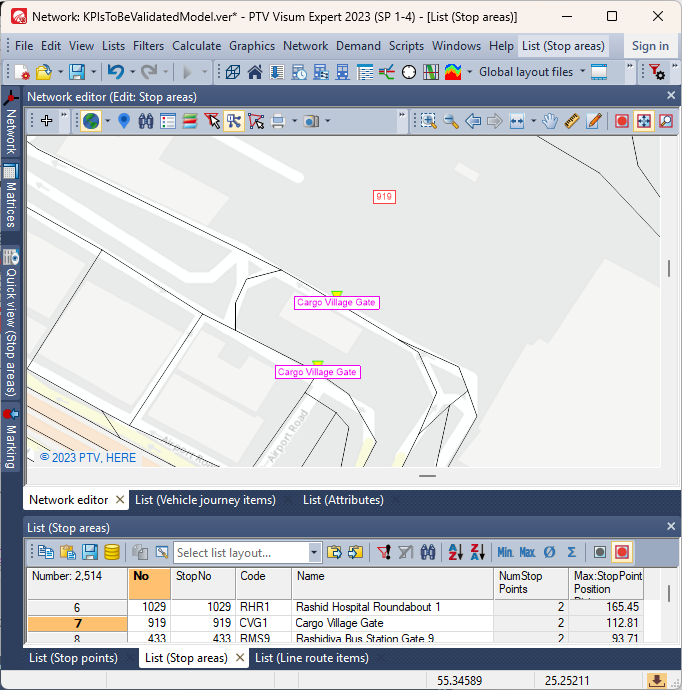Click the Sign in button

coord(650,46)
